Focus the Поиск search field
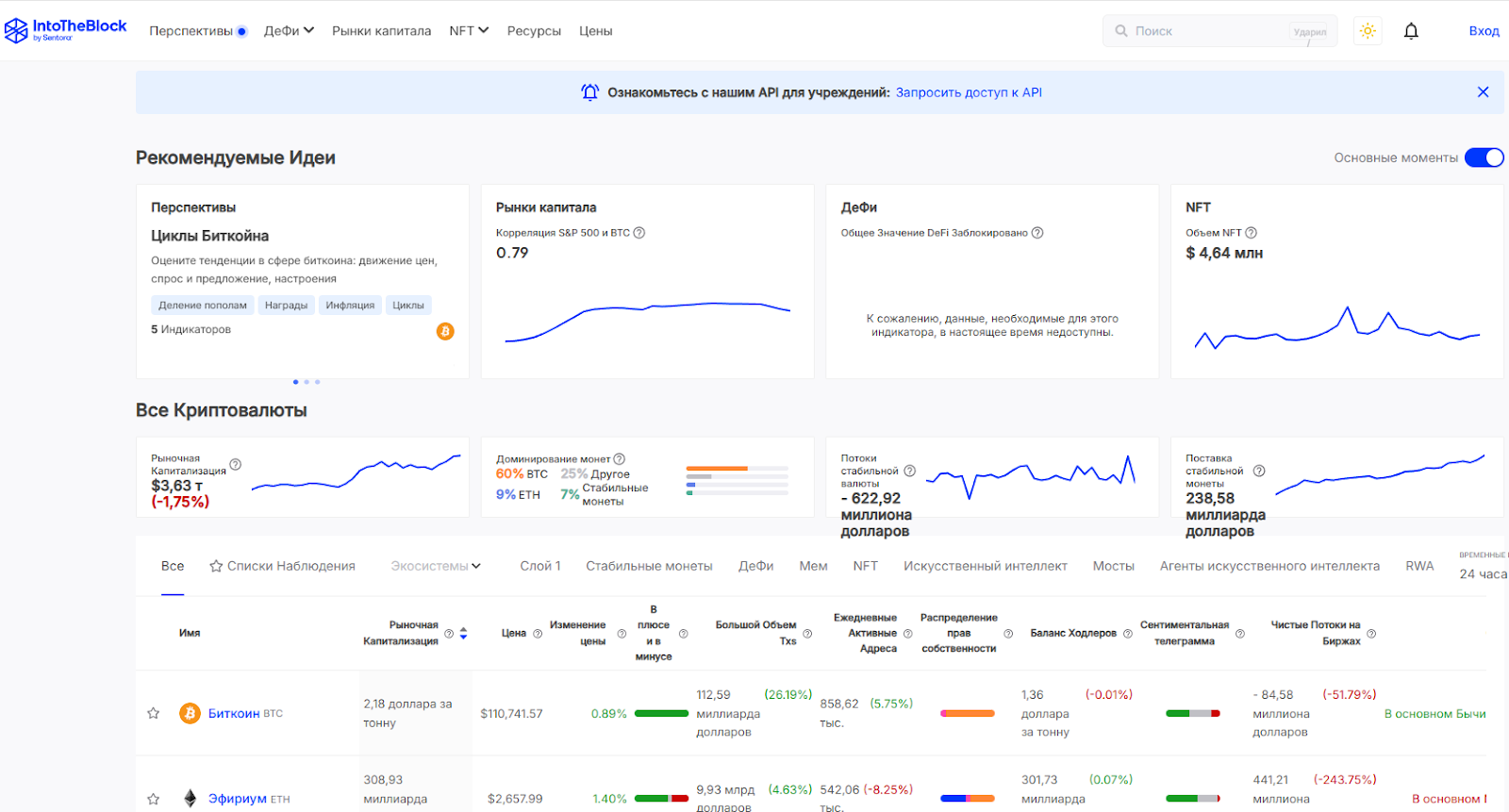This screenshot has width=1509, height=812. pos(1219,31)
